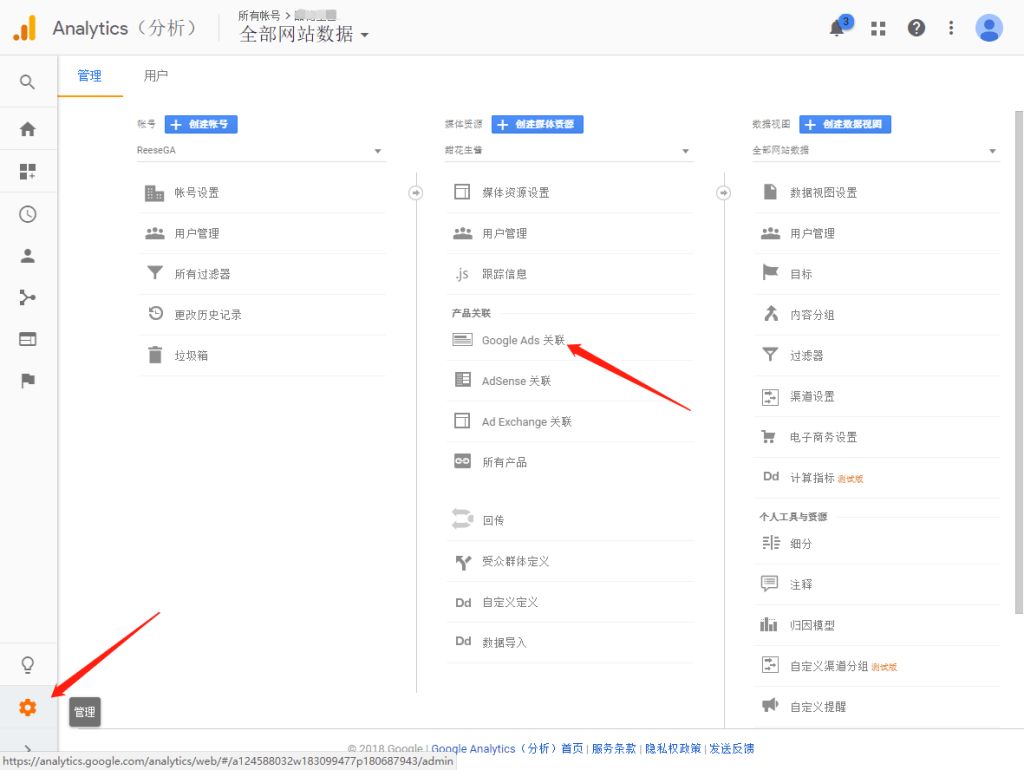
Task: Open the 全部网站数据 header view switcher
Action: [304, 34]
